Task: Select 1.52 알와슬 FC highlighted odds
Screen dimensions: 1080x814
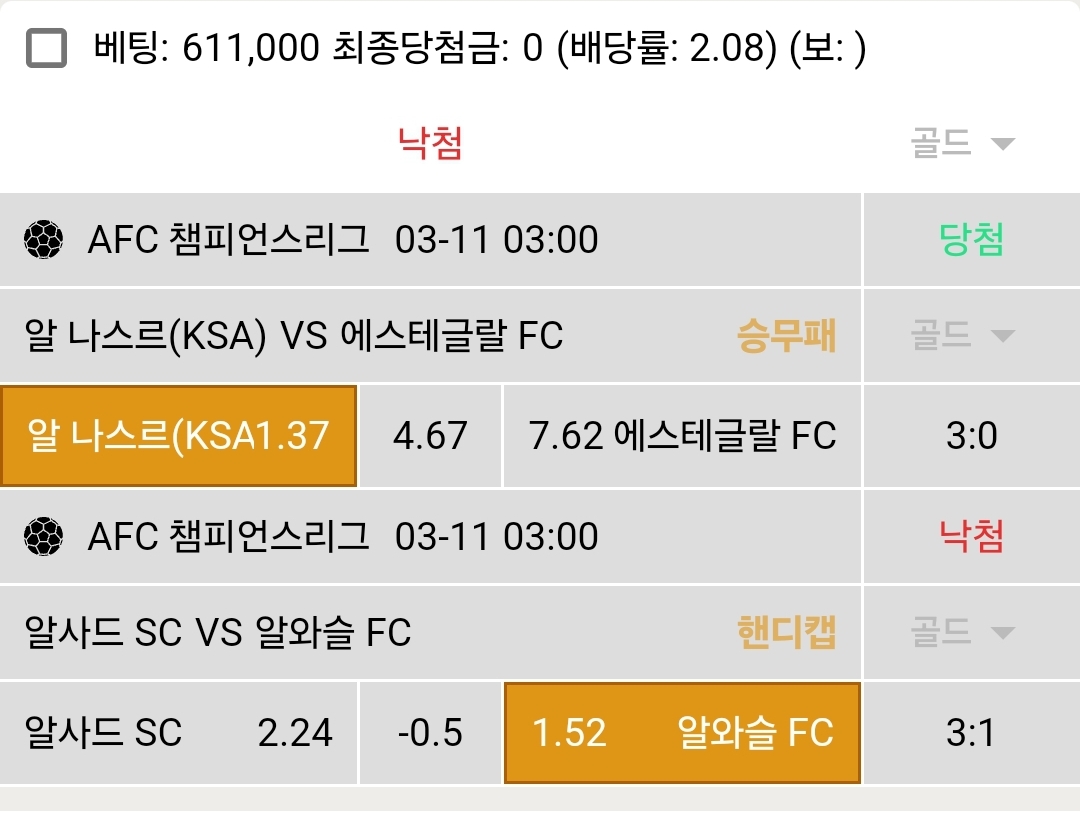Action: [682, 733]
